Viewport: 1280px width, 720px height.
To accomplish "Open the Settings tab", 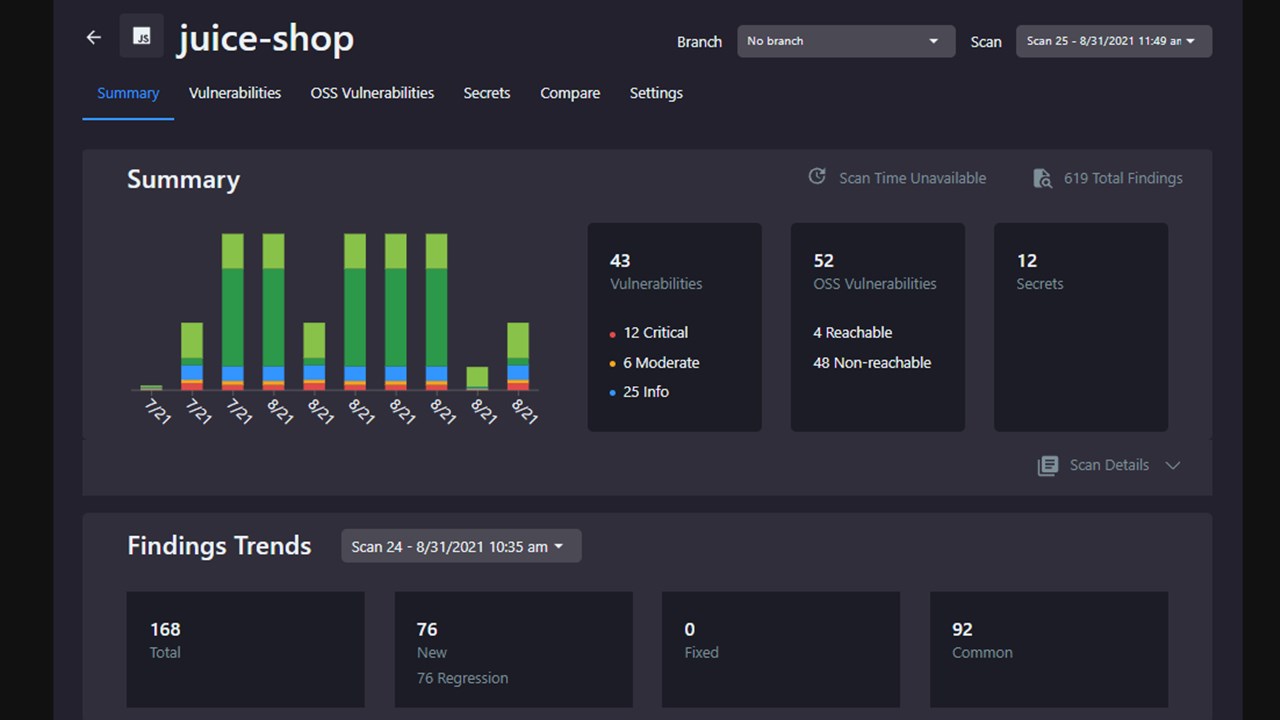I will click(x=656, y=93).
